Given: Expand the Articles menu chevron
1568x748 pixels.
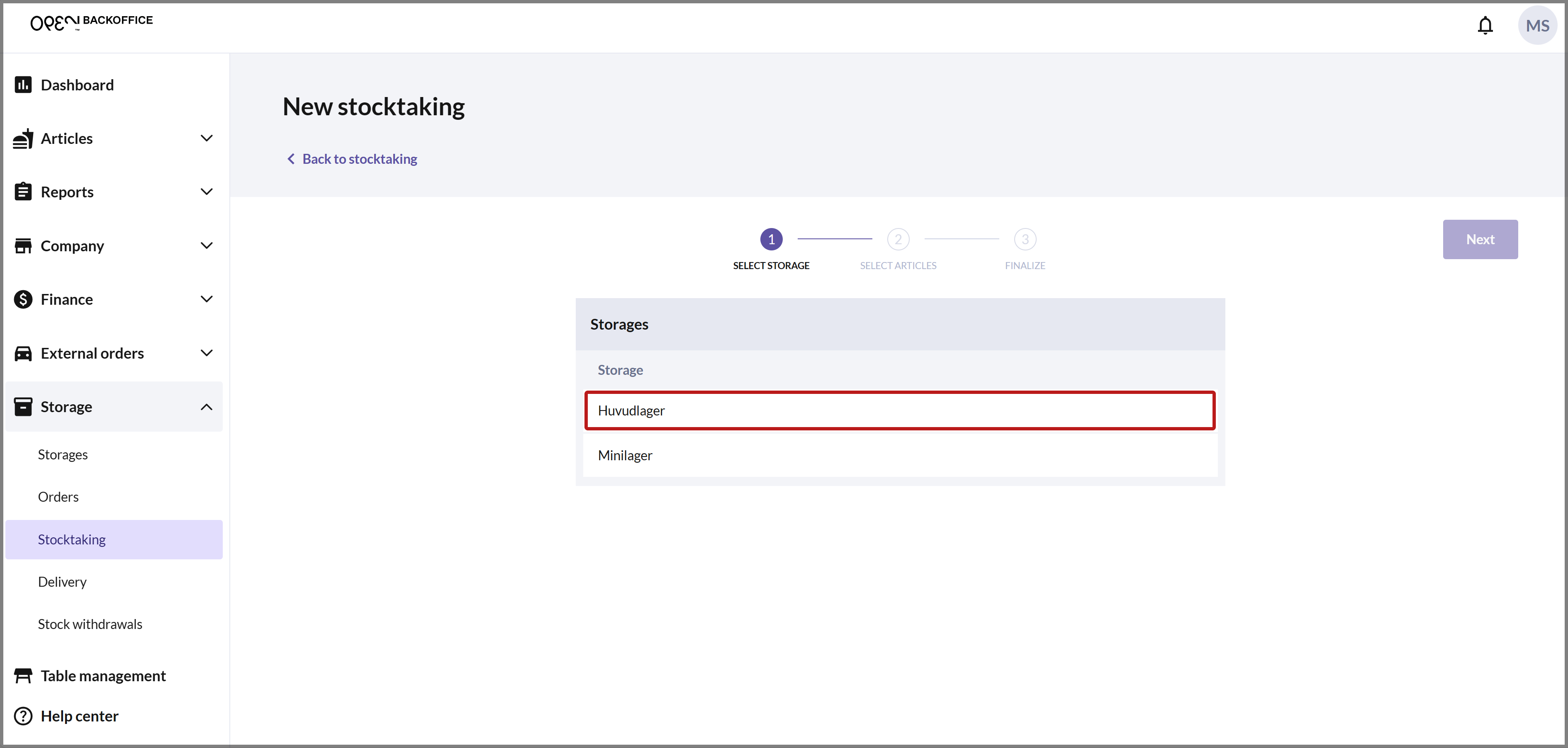Looking at the screenshot, I should coord(206,138).
